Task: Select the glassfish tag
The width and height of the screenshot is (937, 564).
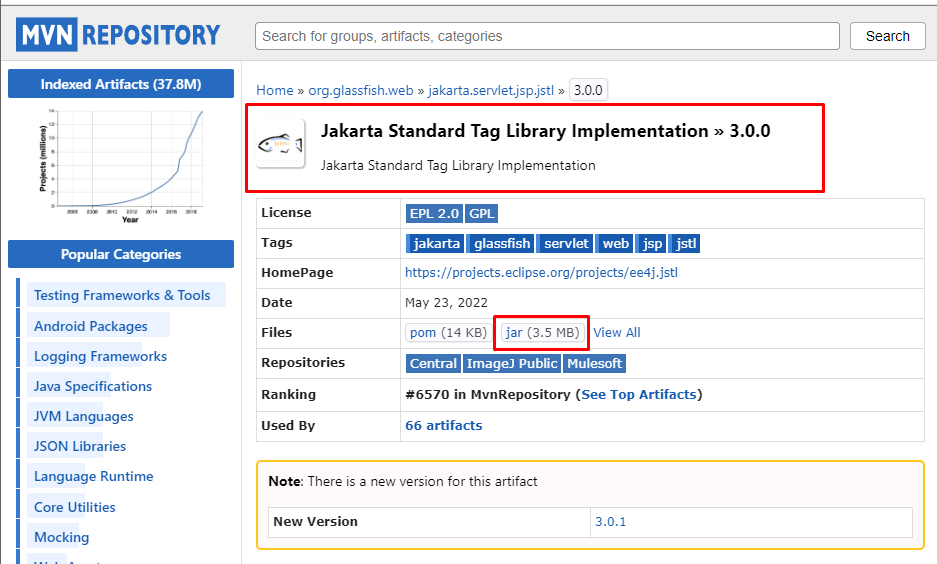Action: (x=501, y=243)
